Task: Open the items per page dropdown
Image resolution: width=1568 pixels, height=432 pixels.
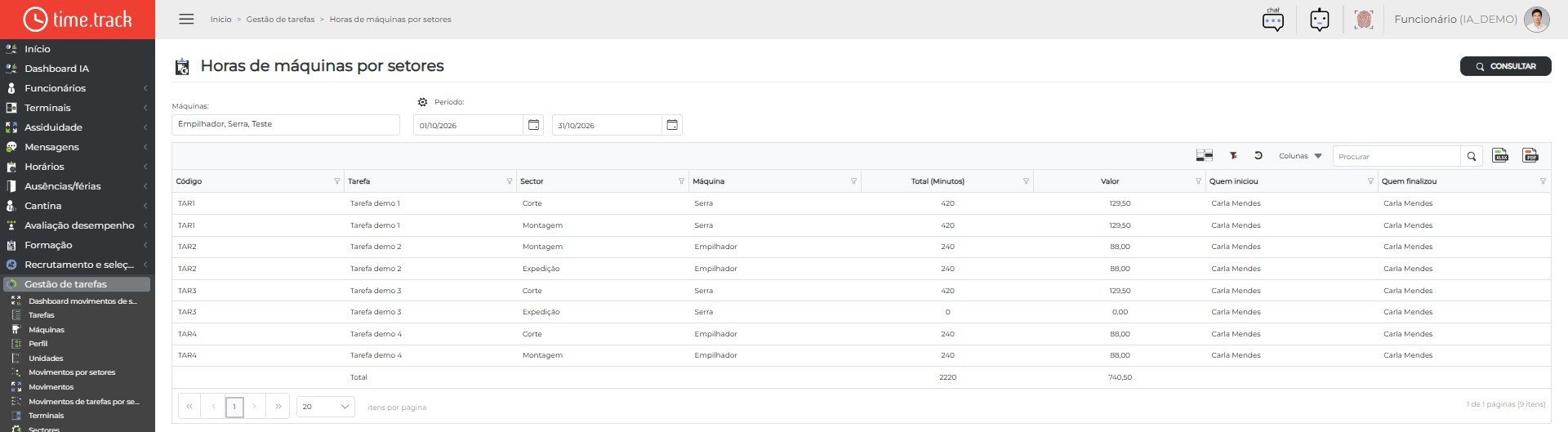Action: (325, 407)
